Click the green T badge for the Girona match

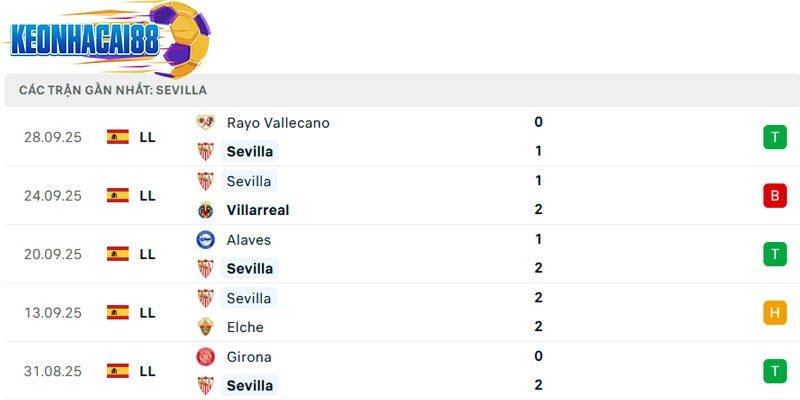774,371
